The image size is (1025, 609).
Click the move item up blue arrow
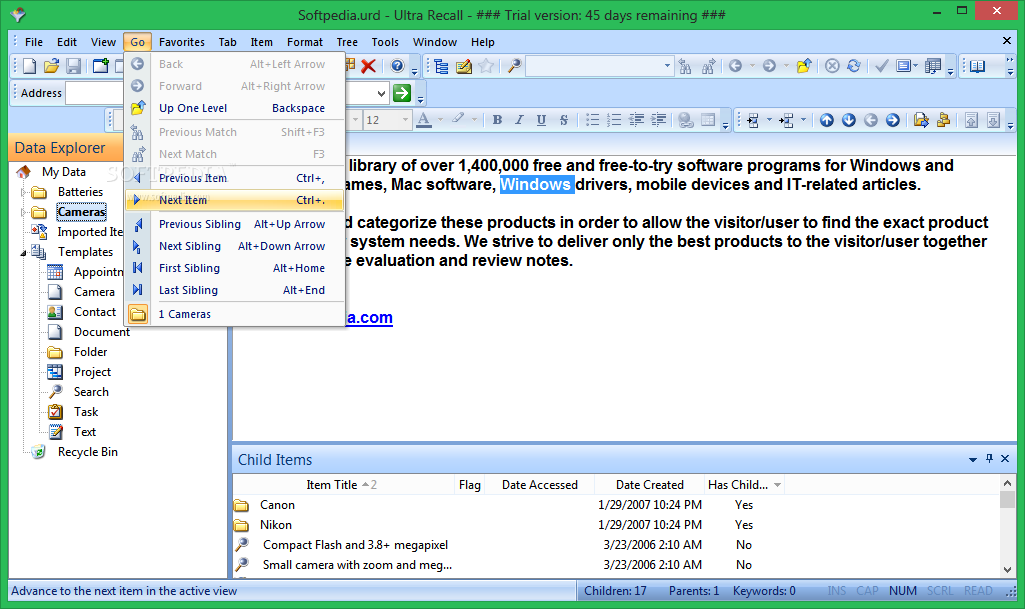(826, 120)
